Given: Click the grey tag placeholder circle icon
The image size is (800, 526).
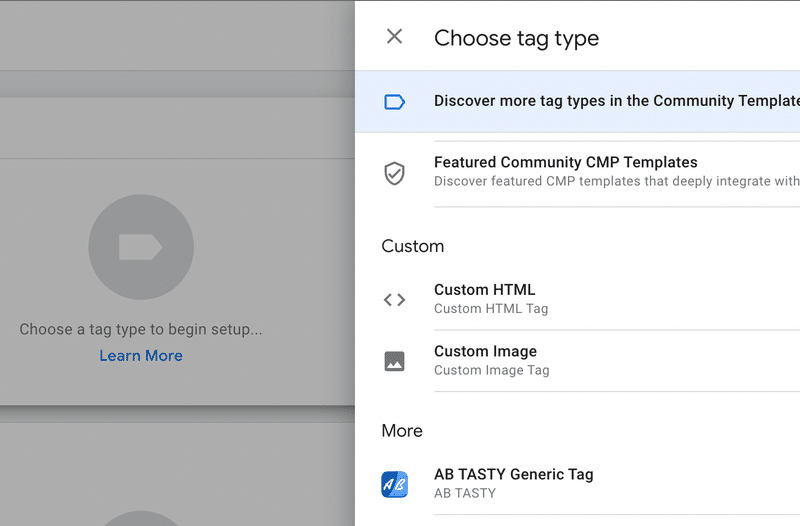Looking at the screenshot, I should [x=141, y=247].
